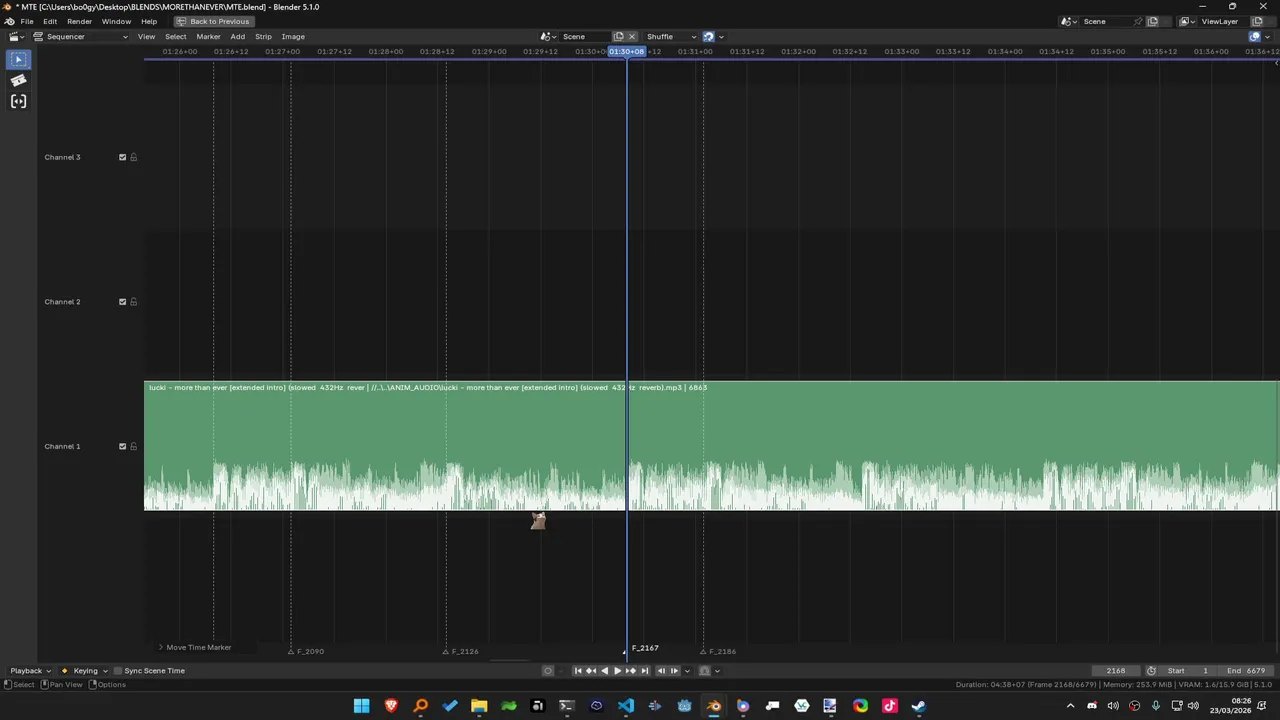
Task: Open the File menu
Action: 27,21
